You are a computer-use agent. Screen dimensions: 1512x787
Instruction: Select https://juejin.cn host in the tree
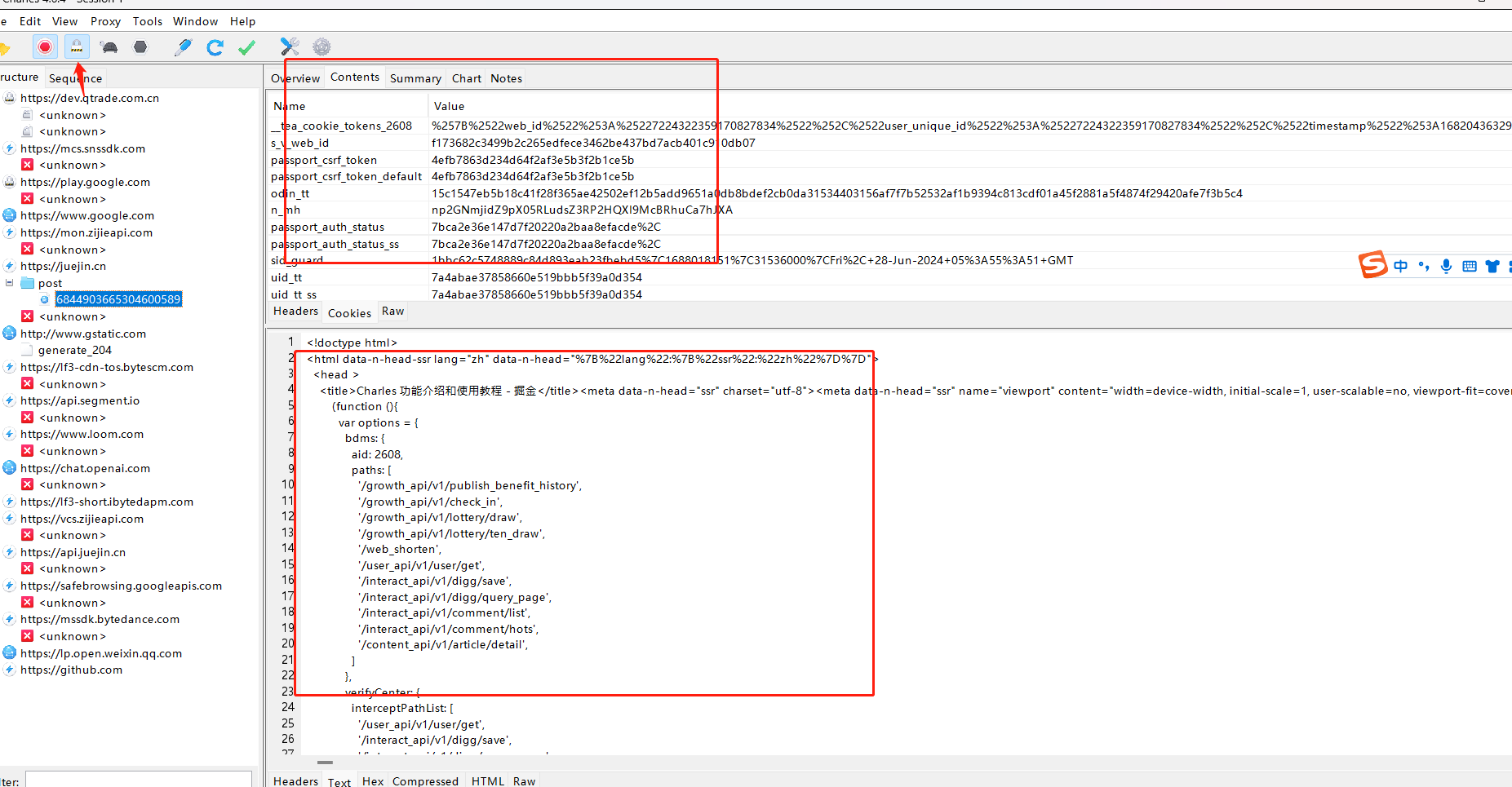(63, 266)
